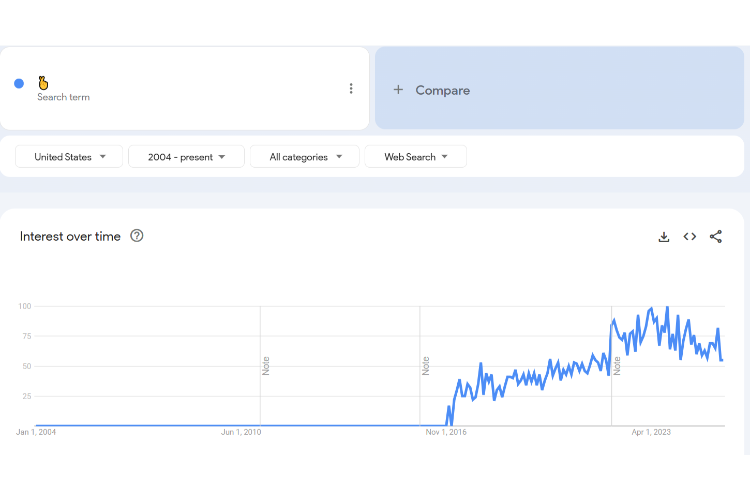Click the help icon beside Interest over time
The height and width of the screenshot is (500, 750).
pos(137,236)
